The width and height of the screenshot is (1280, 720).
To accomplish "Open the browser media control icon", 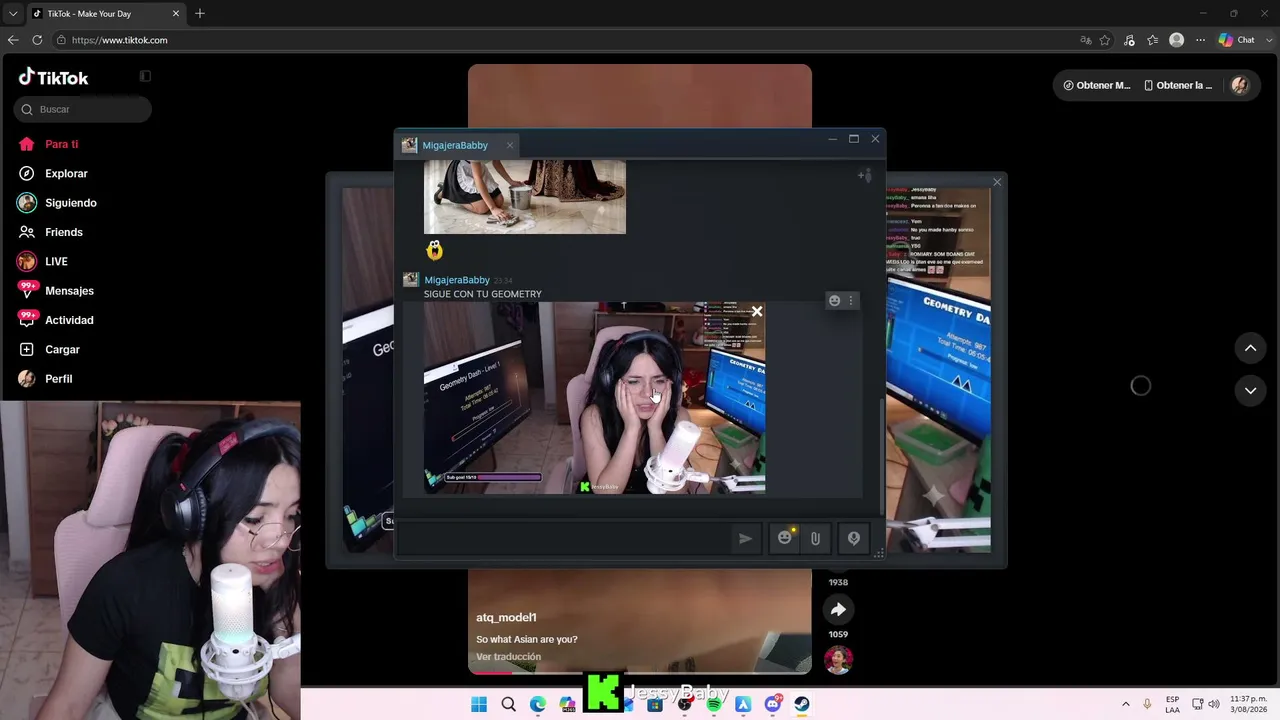I will pos(1129,40).
